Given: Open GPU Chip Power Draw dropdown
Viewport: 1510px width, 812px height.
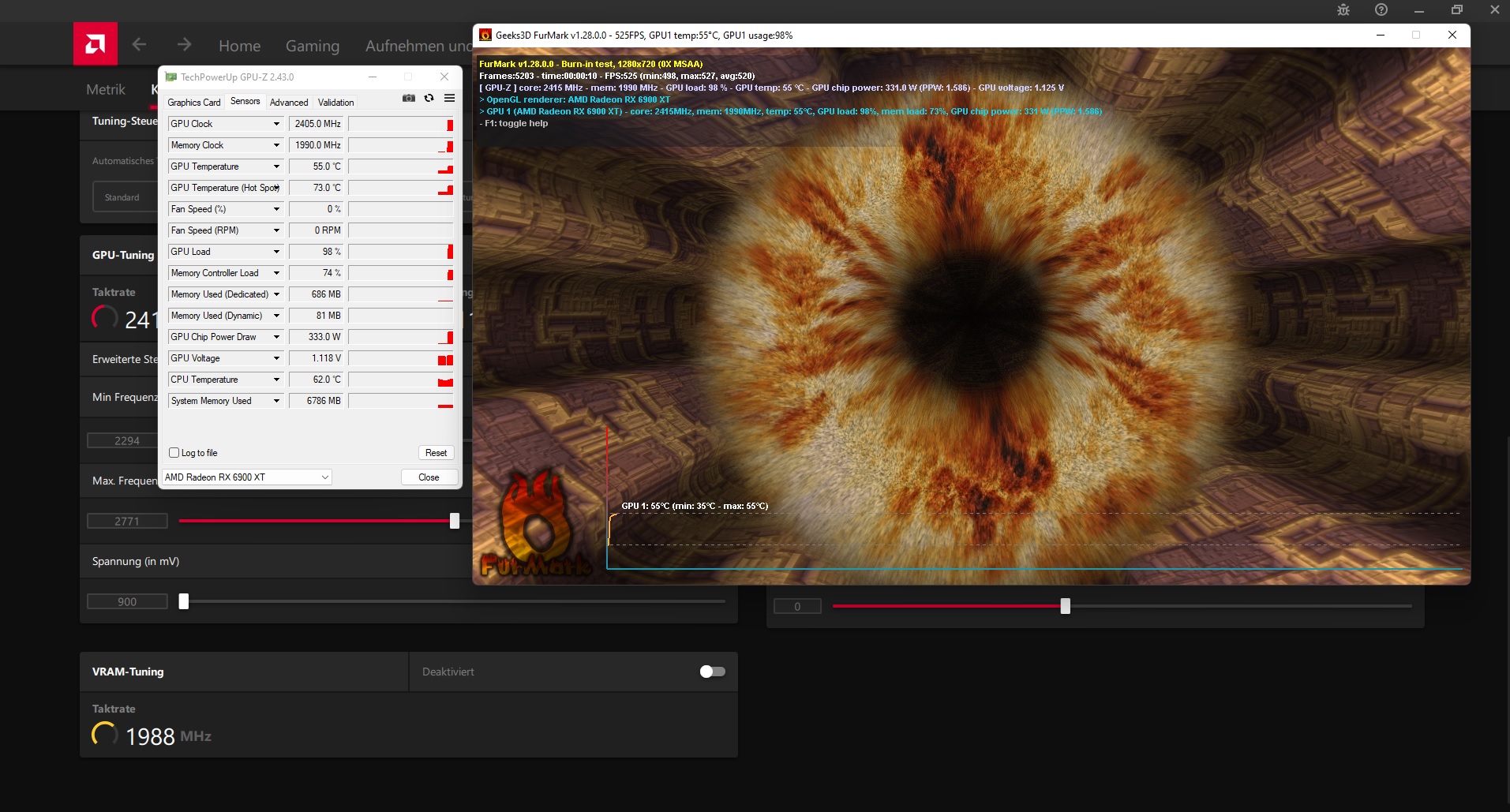Looking at the screenshot, I should coord(276,337).
